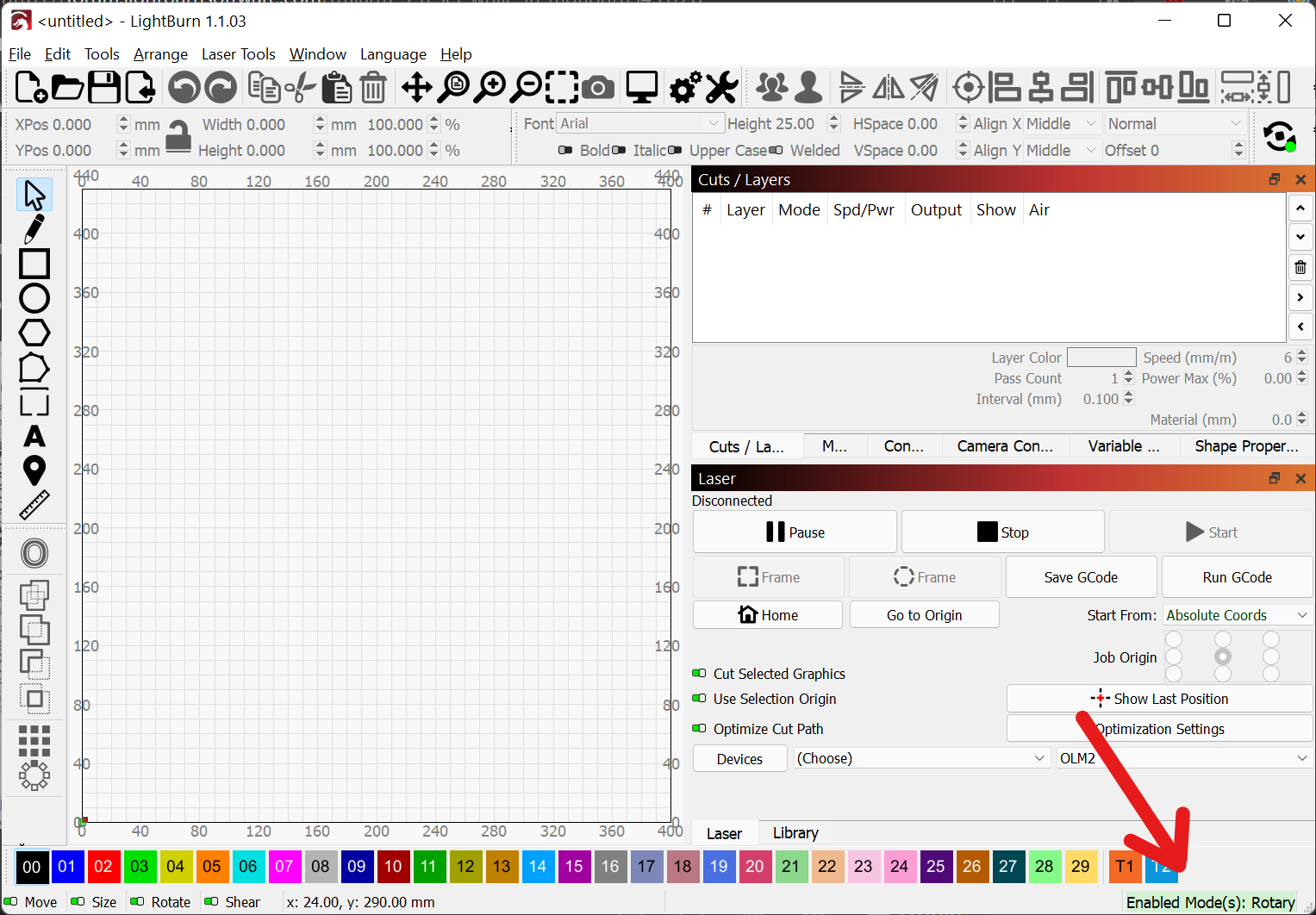Click the Devices button
Image resolution: width=1316 pixels, height=915 pixels.
click(739, 759)
